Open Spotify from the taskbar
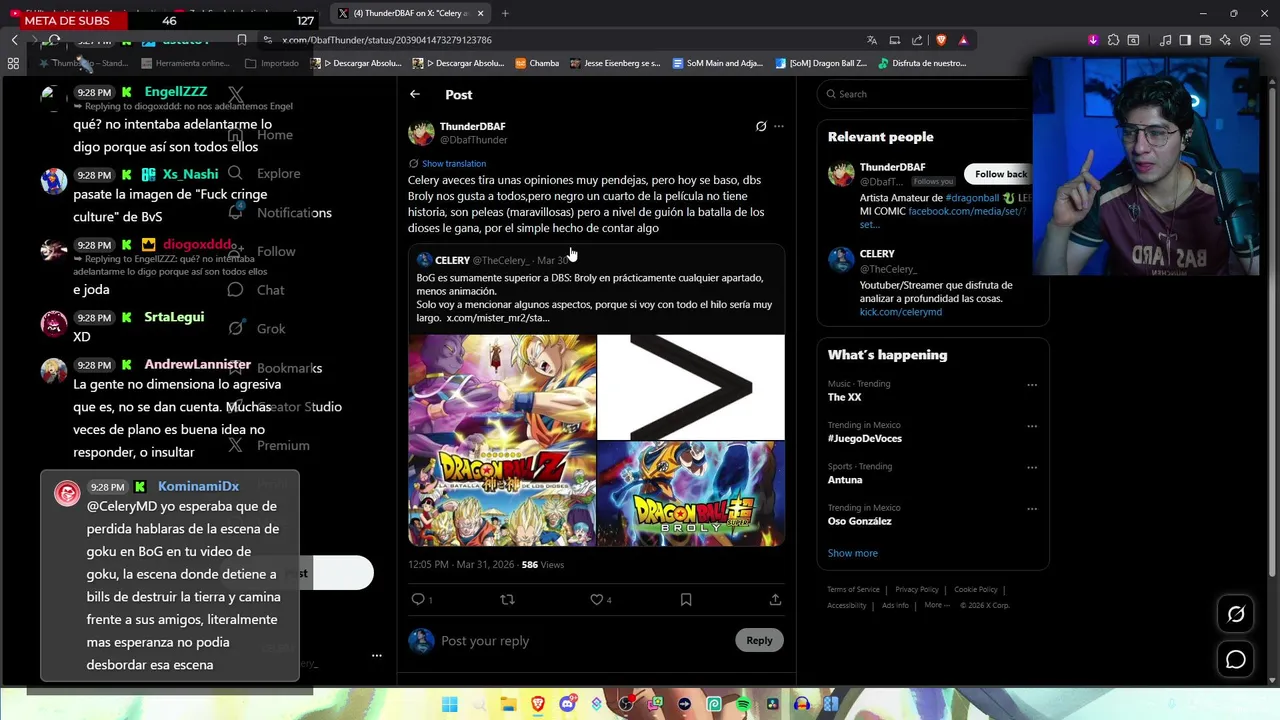Screen dimensions: 1280x720 point(743,704)
